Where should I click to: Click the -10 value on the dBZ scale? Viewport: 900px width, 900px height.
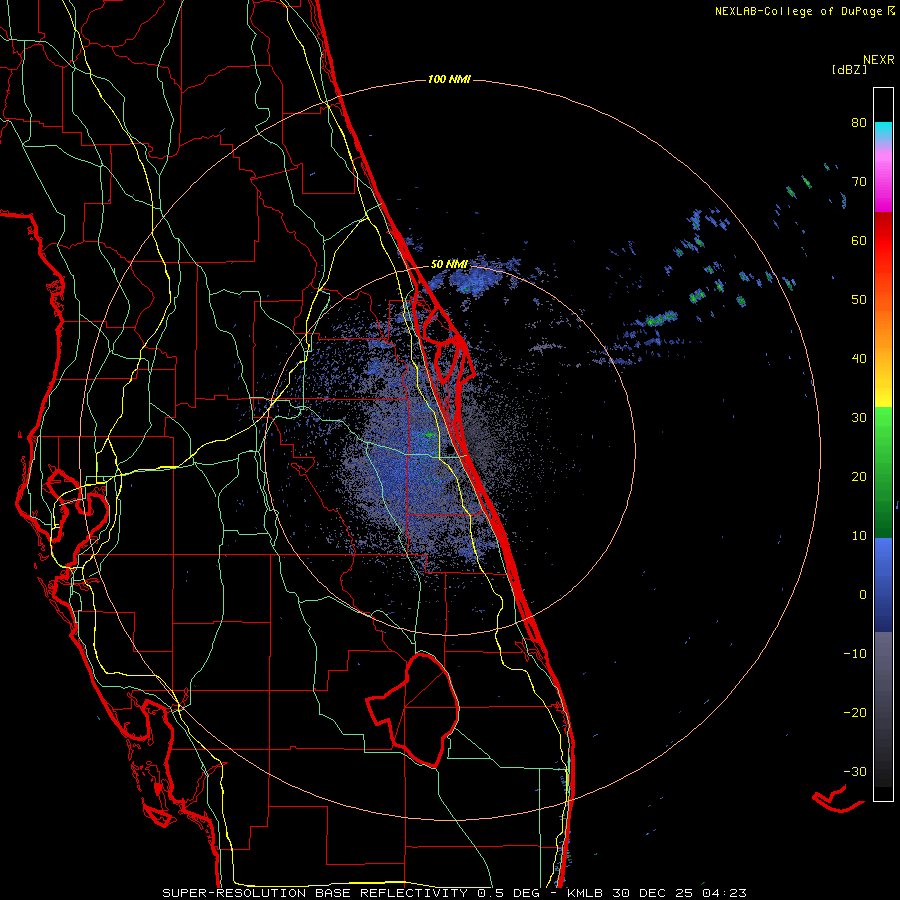tap(855, 654)
